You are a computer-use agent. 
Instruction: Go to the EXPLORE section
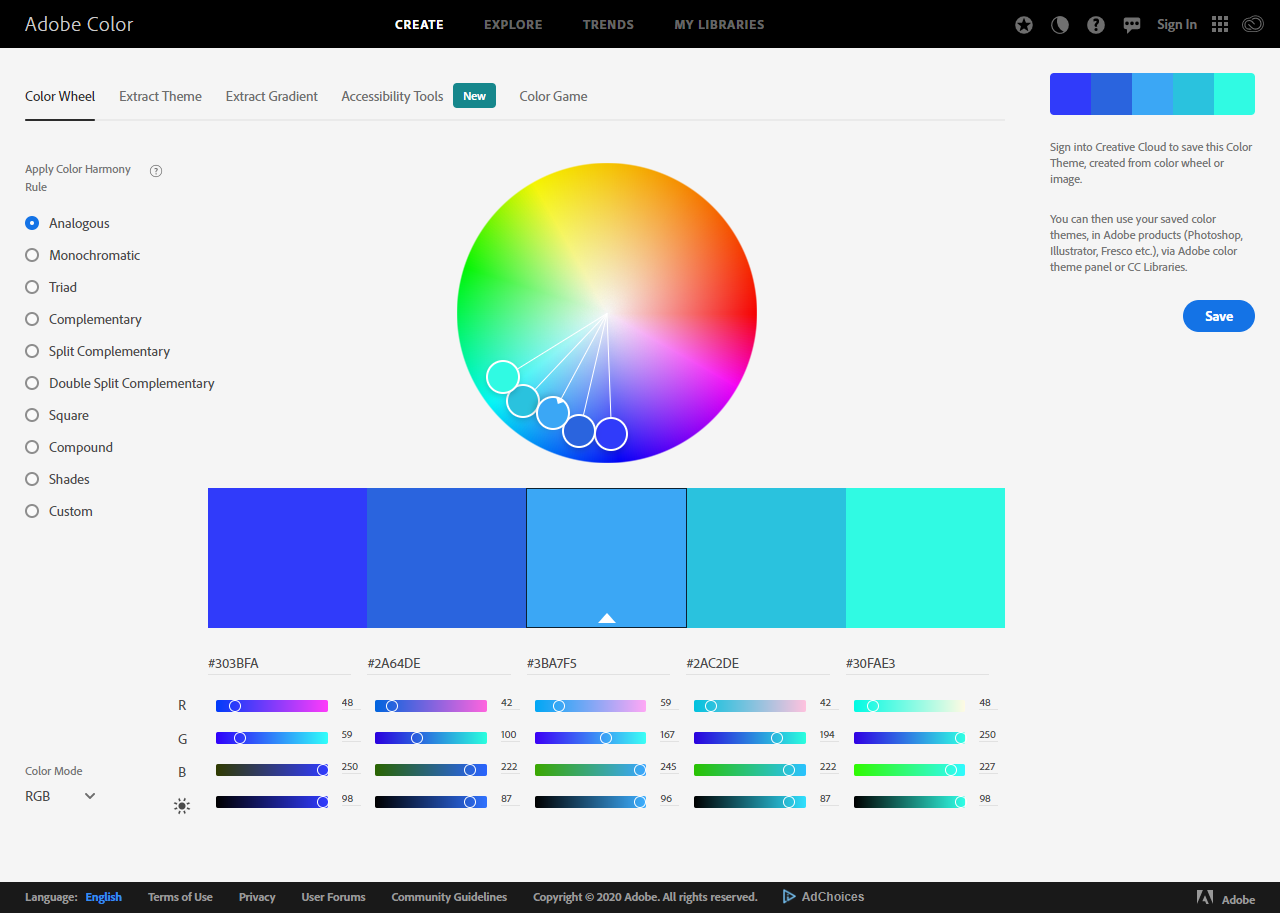513,25
